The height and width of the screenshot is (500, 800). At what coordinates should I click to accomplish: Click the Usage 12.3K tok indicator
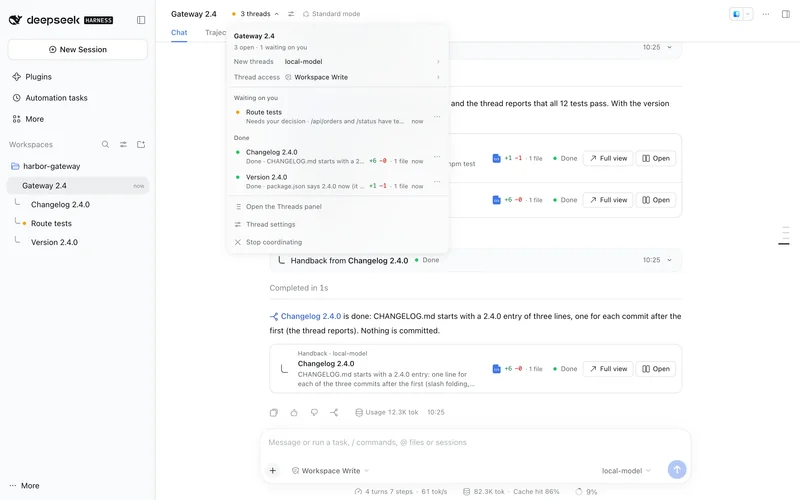tap(387, 412)
